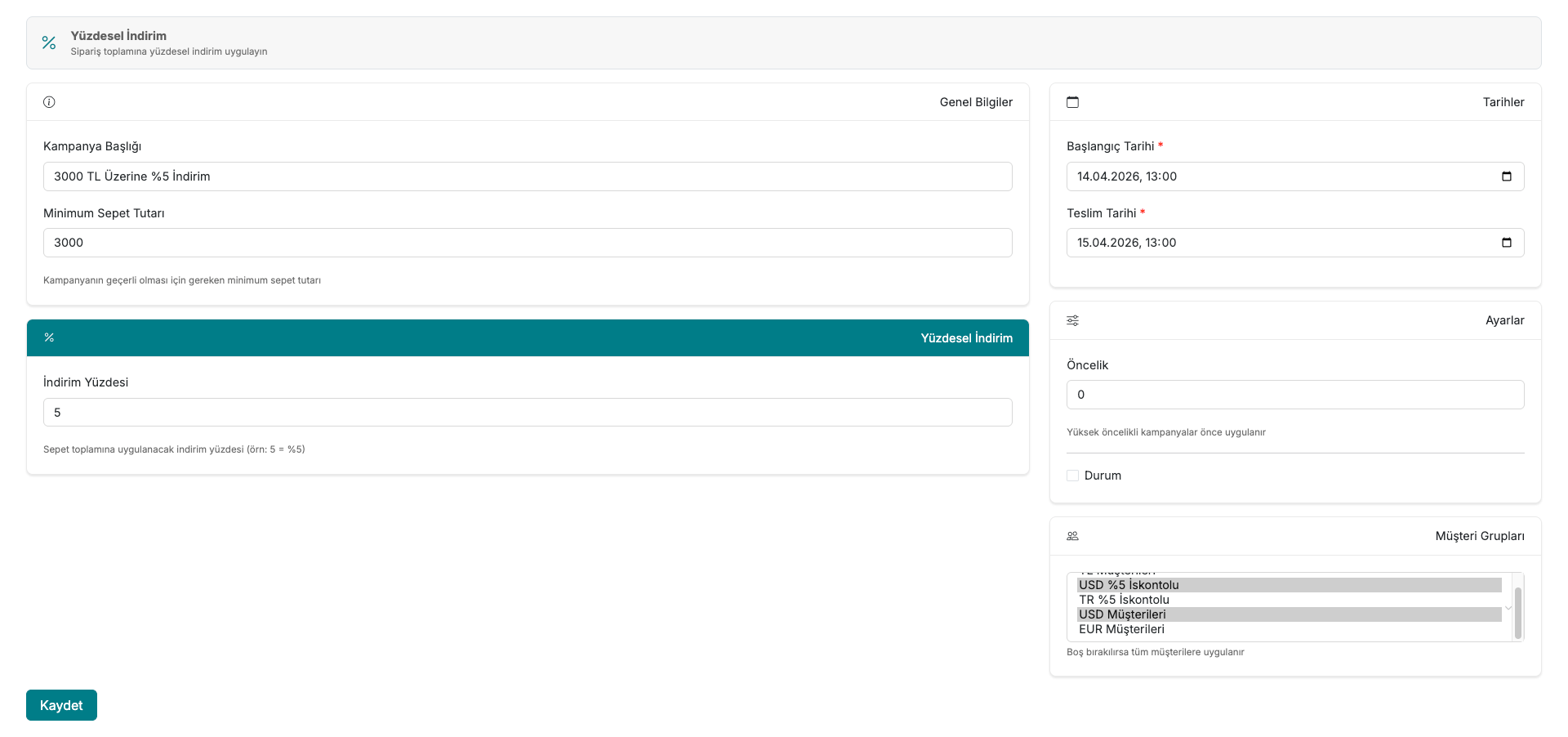
Task: Click the calendar icon in Tarihler header
Action: pyautogui.click(x=1072, y=102)
